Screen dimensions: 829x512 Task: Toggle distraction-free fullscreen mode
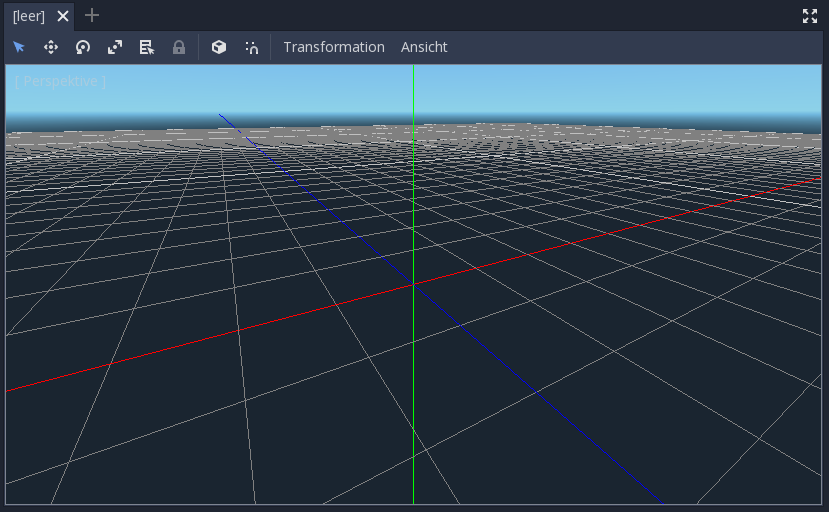point(810,16)
